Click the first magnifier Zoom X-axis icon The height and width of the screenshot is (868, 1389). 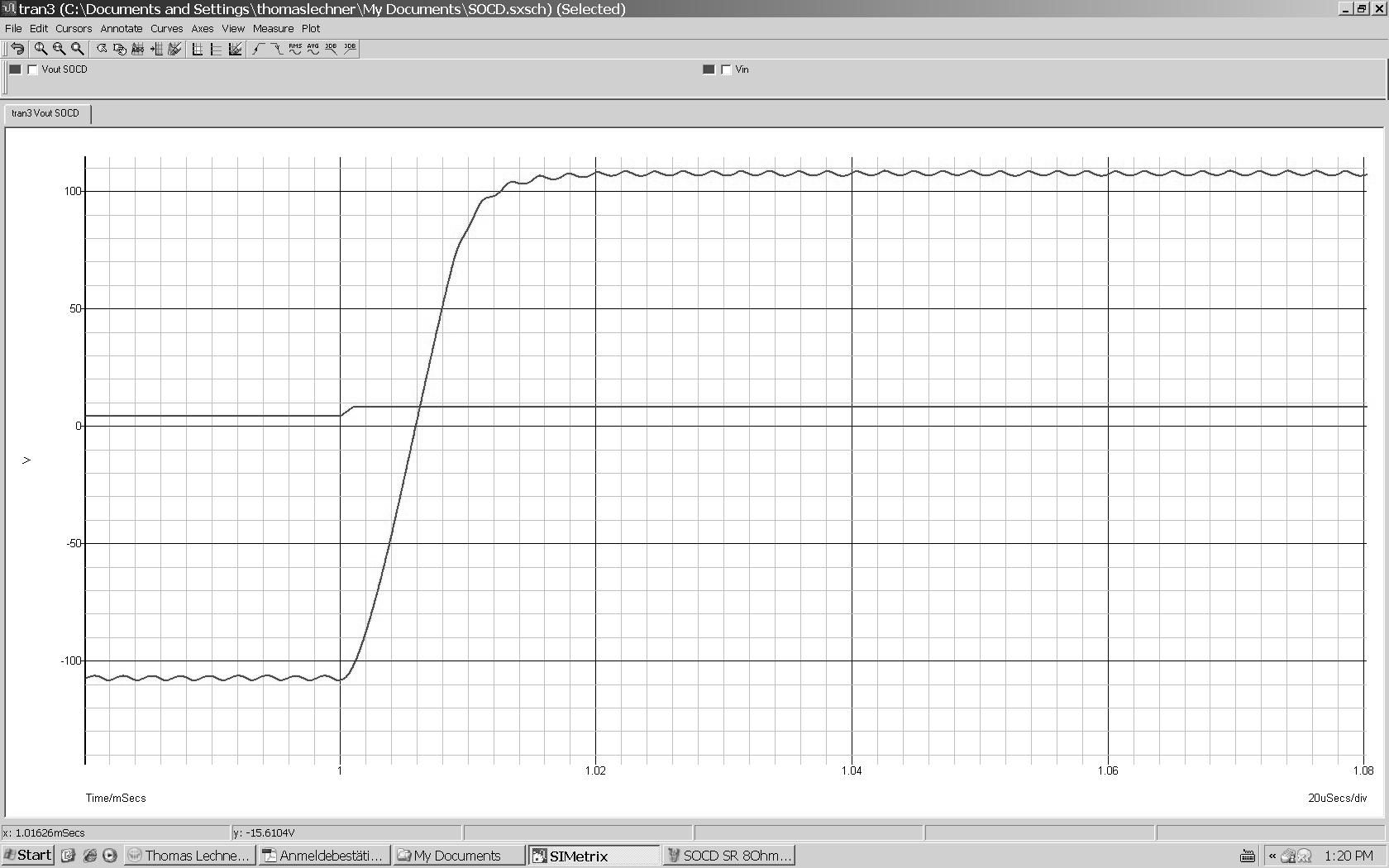[41, 49]
